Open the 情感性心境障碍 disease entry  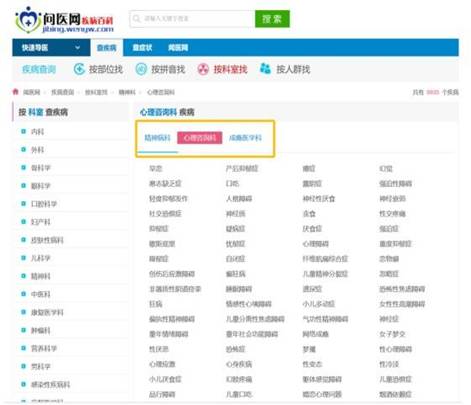(x=249, y=304)
